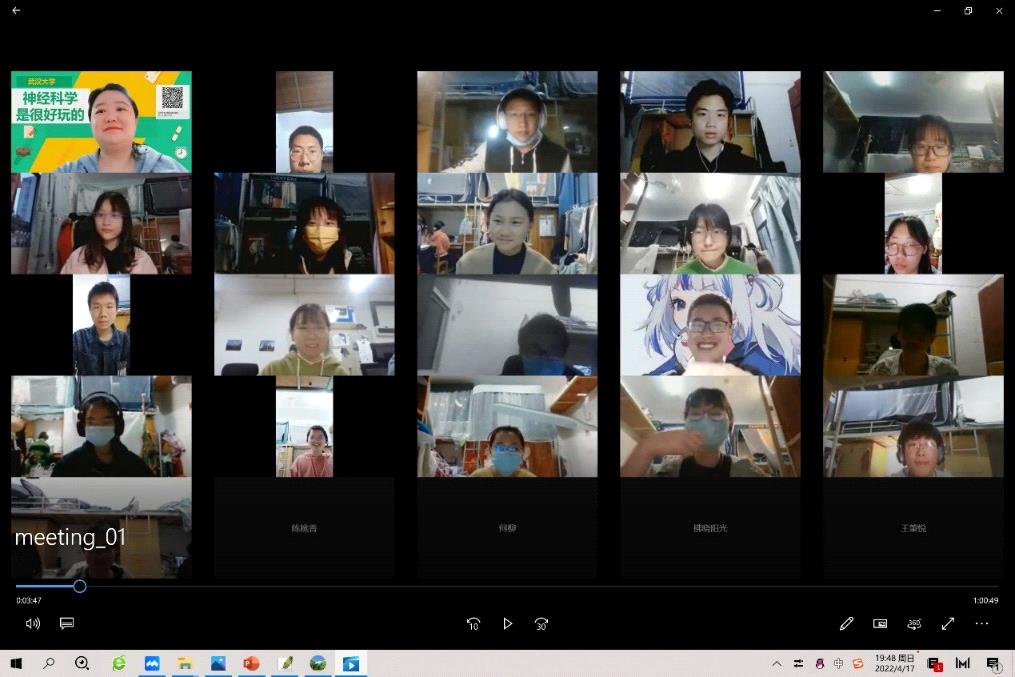Screen dimensions: 1015x677
Task: Expand hidden system tray icons
Action: coord(777,663)
